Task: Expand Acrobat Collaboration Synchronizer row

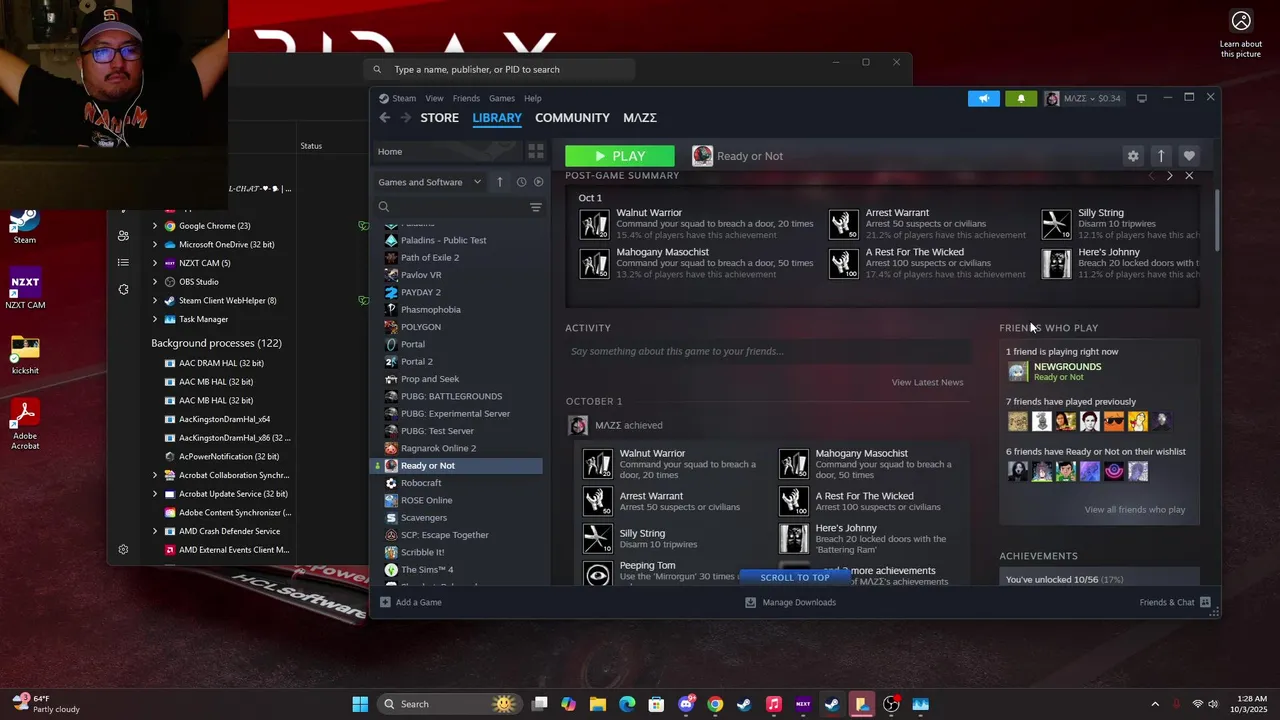Action: click(x=155, y=475)
